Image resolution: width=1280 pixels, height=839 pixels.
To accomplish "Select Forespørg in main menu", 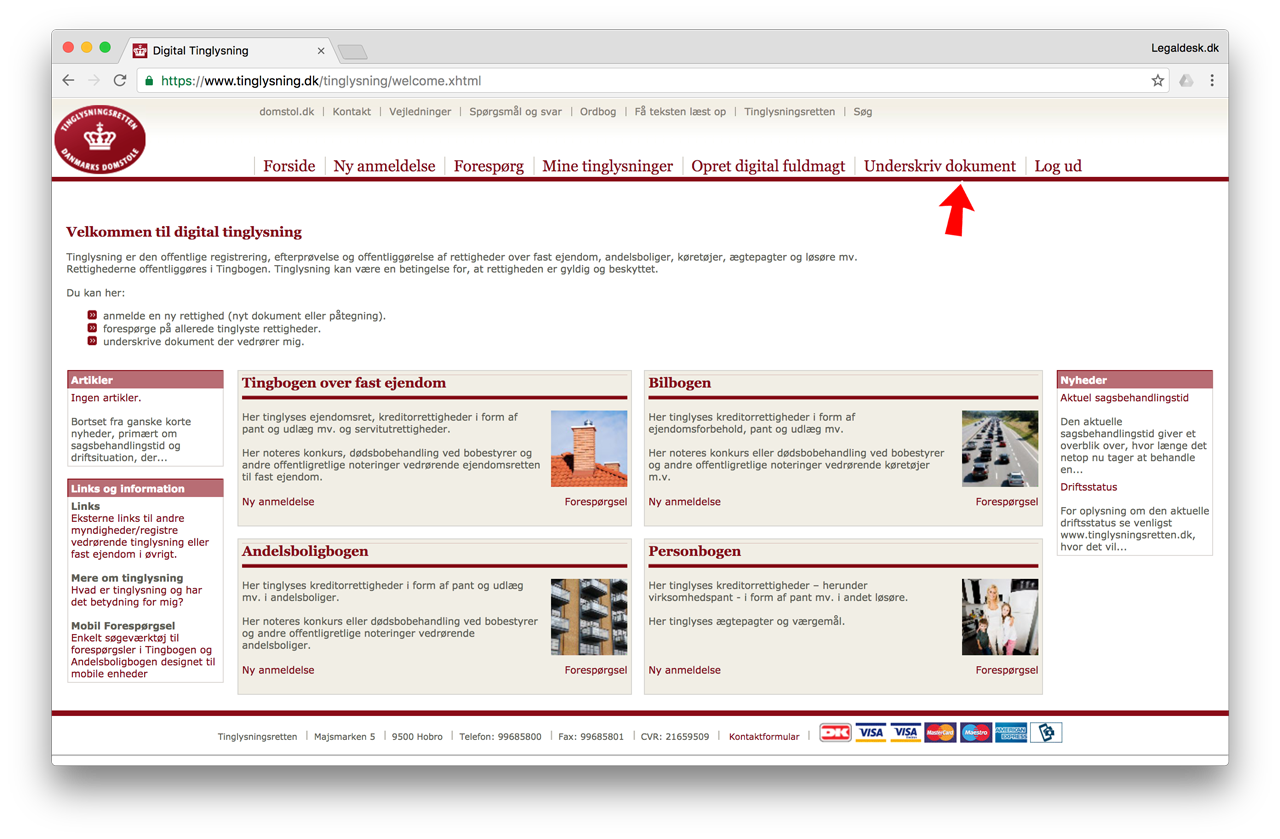I will [x=489, y=166].
